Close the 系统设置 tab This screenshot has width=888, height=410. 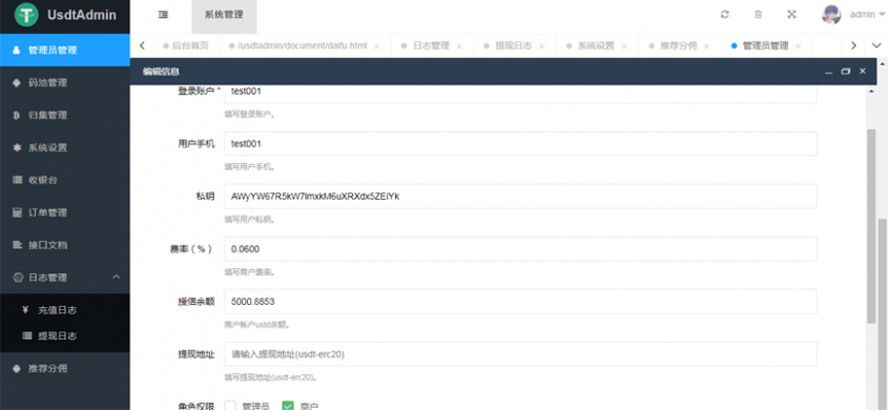(x=624, y=46)
